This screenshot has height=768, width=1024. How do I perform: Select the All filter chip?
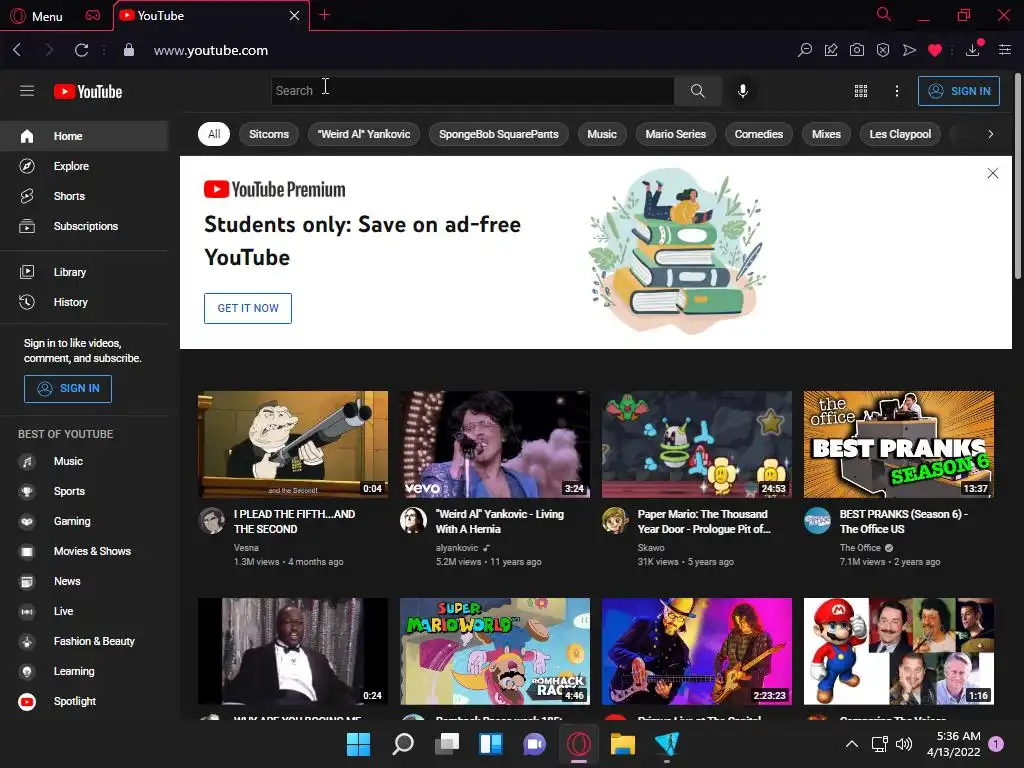click(214, 134)
